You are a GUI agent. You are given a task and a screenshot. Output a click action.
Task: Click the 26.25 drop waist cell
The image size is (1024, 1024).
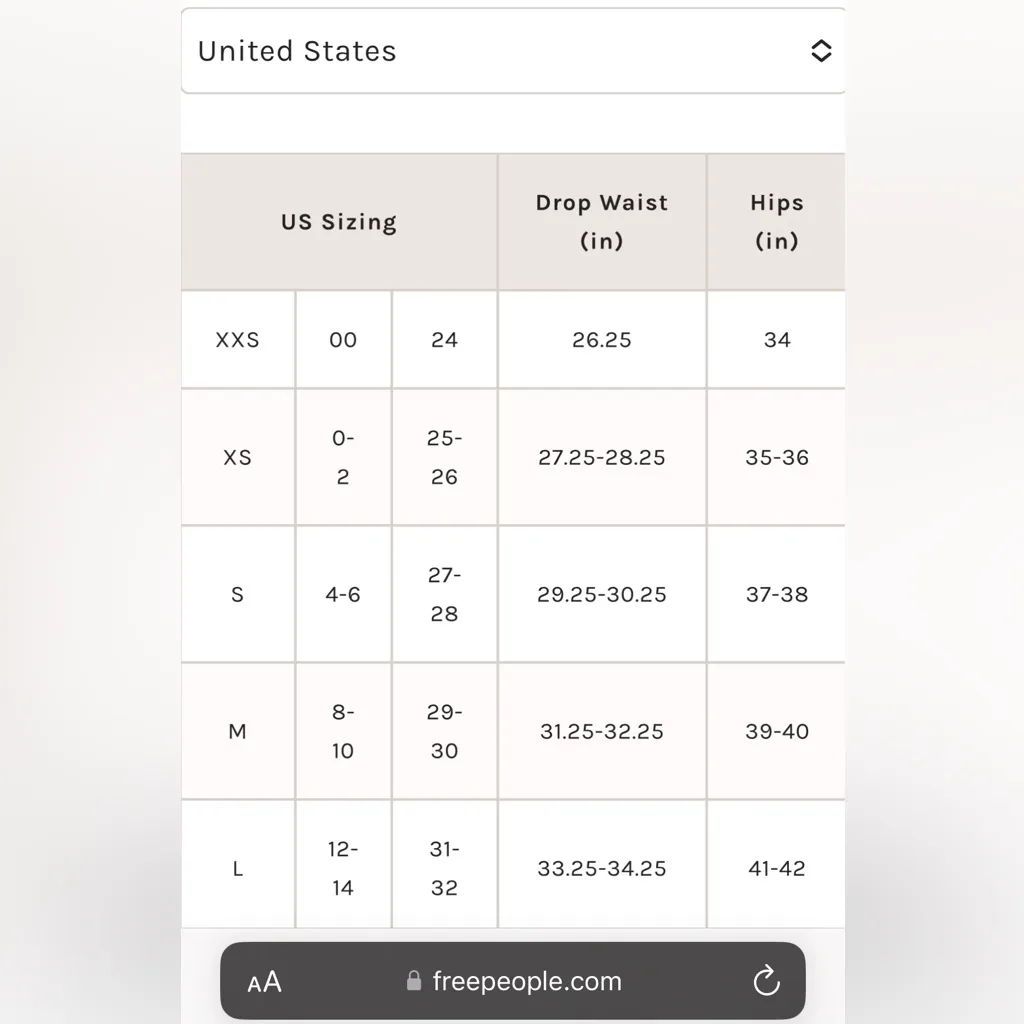coord(602,340)
